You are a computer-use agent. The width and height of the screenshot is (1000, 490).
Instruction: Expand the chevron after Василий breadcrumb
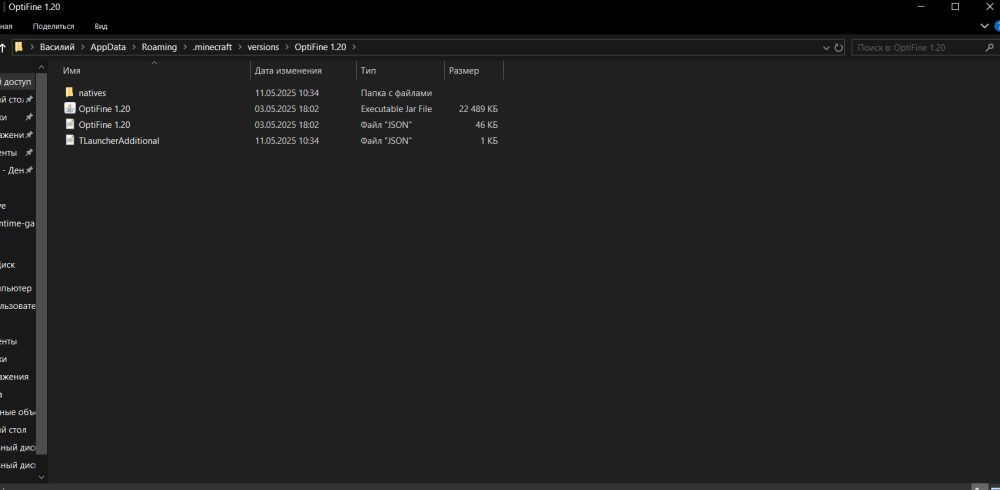(x=82, y=47)
